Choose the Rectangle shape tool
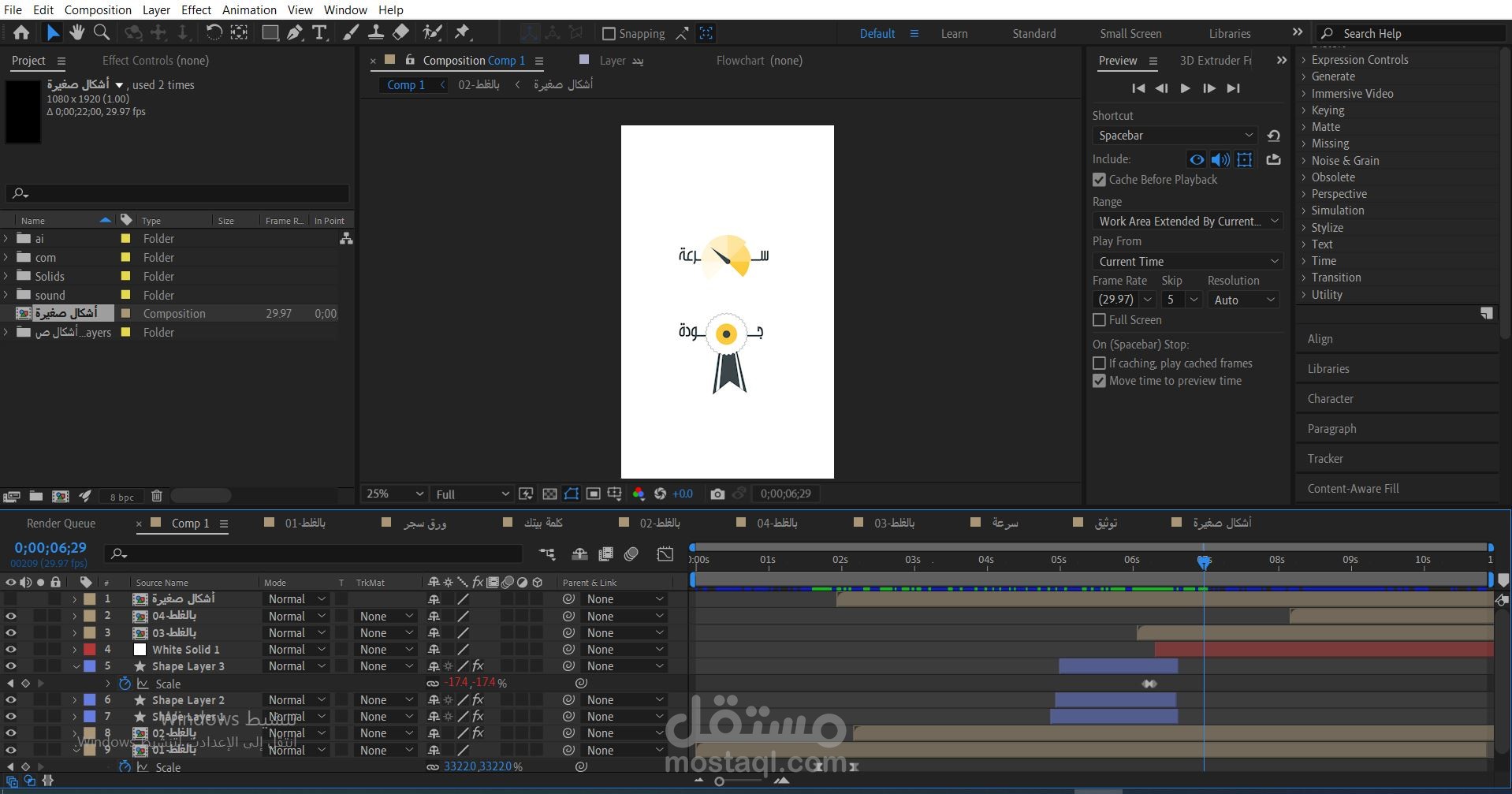 point(270,32)
